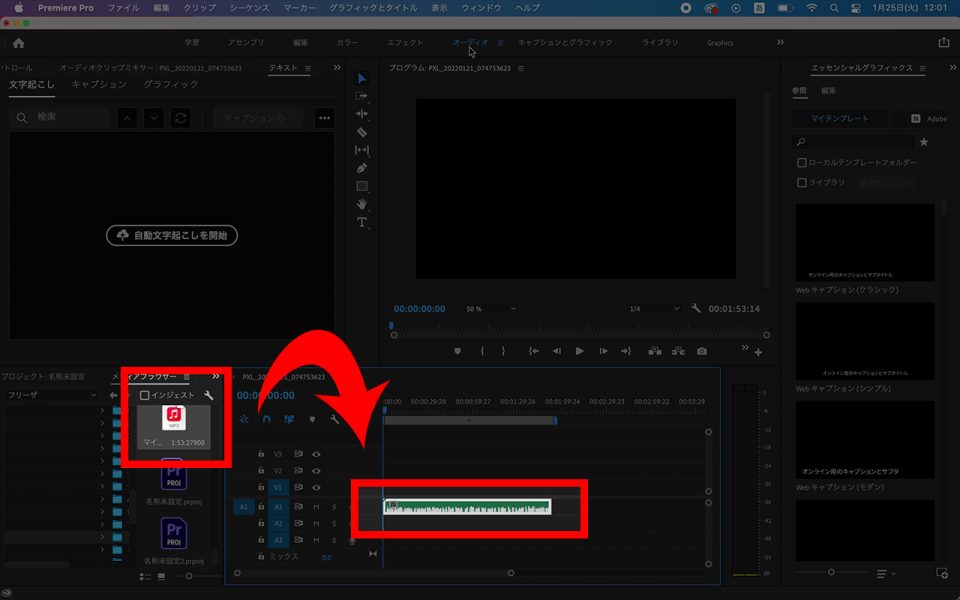The image size is (960, 600).
Task: Enable the インジェスト checkbox
Action: (145, 396)
